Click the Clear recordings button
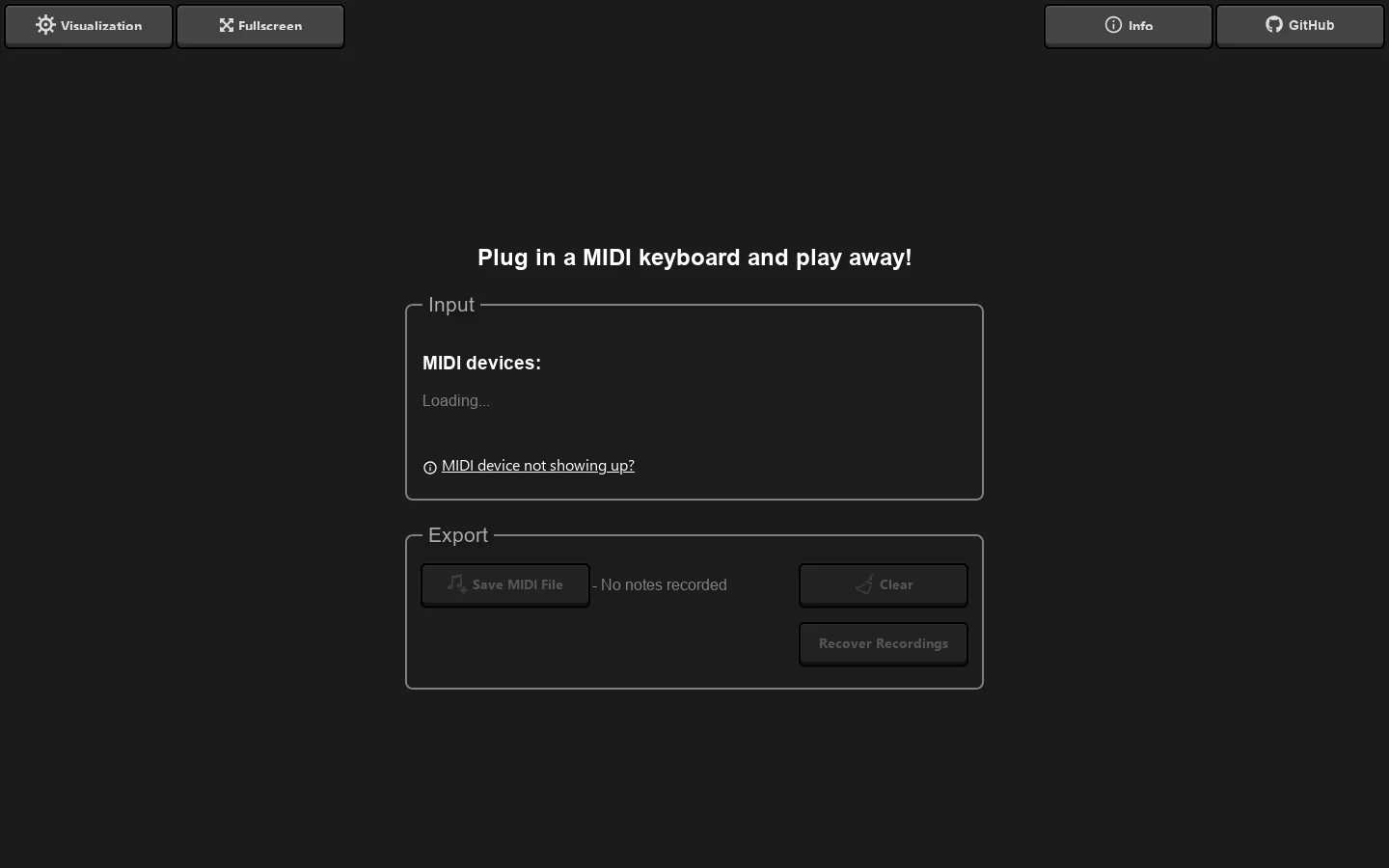The width and height of the screenshot is (1389, 868). [x=884, y=585]
